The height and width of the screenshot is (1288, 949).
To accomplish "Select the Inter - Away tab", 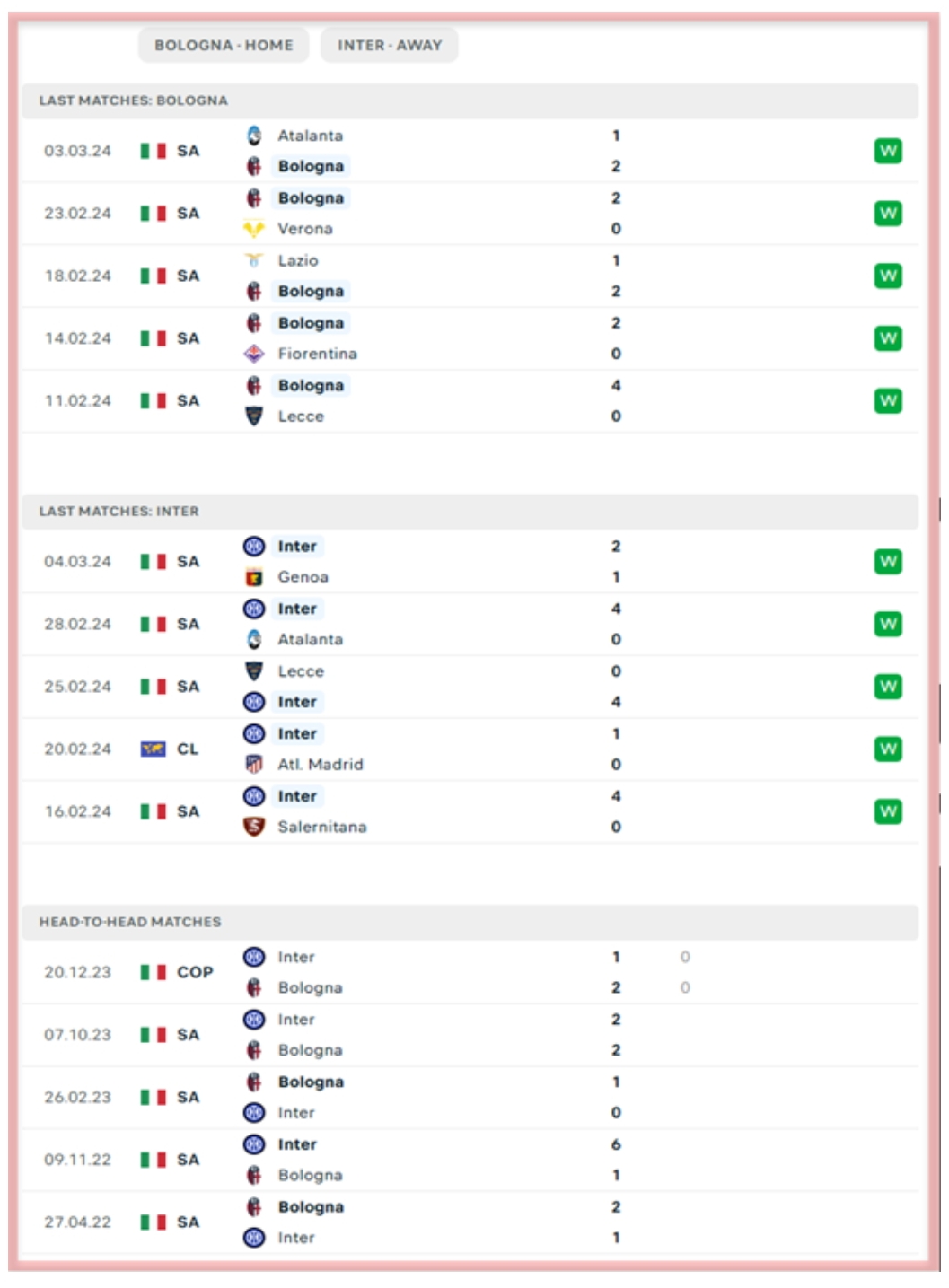I will point(390,45).
